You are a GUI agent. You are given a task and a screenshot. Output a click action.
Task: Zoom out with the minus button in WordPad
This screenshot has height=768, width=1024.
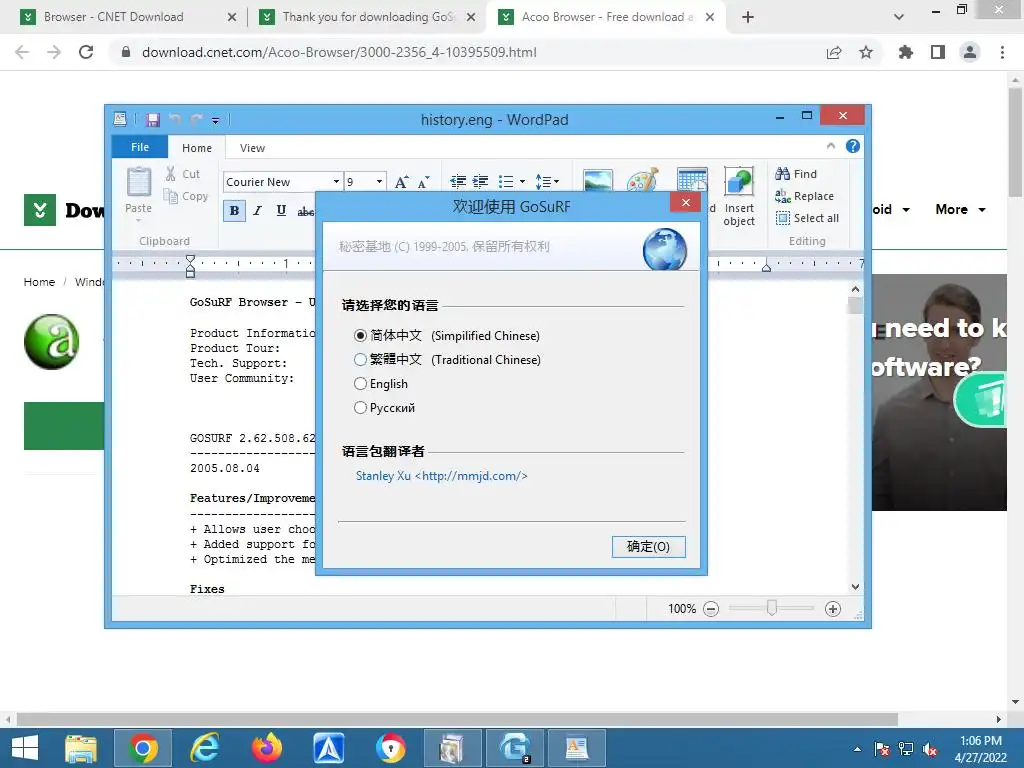tap(711, 609)
